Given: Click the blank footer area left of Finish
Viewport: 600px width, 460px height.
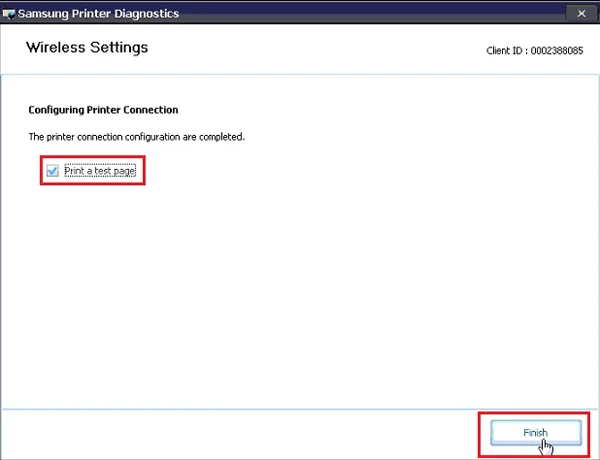Looking at the screenshot, I should pyautogui.click(x=250, y=432).
